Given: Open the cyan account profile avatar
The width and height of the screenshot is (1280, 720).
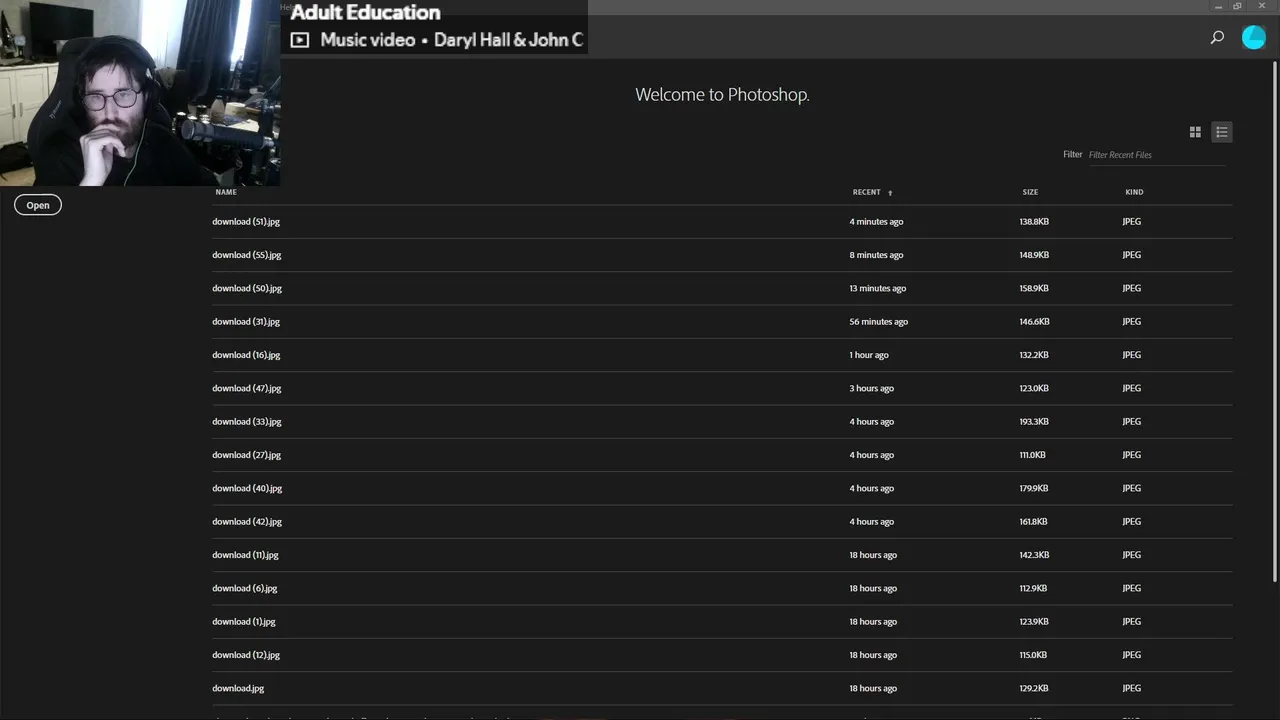Looking at the screenshot, I should [x=1253, y=37].
